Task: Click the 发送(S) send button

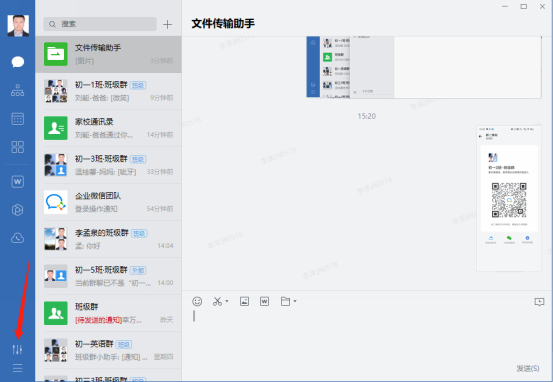Action: point(528,369)
